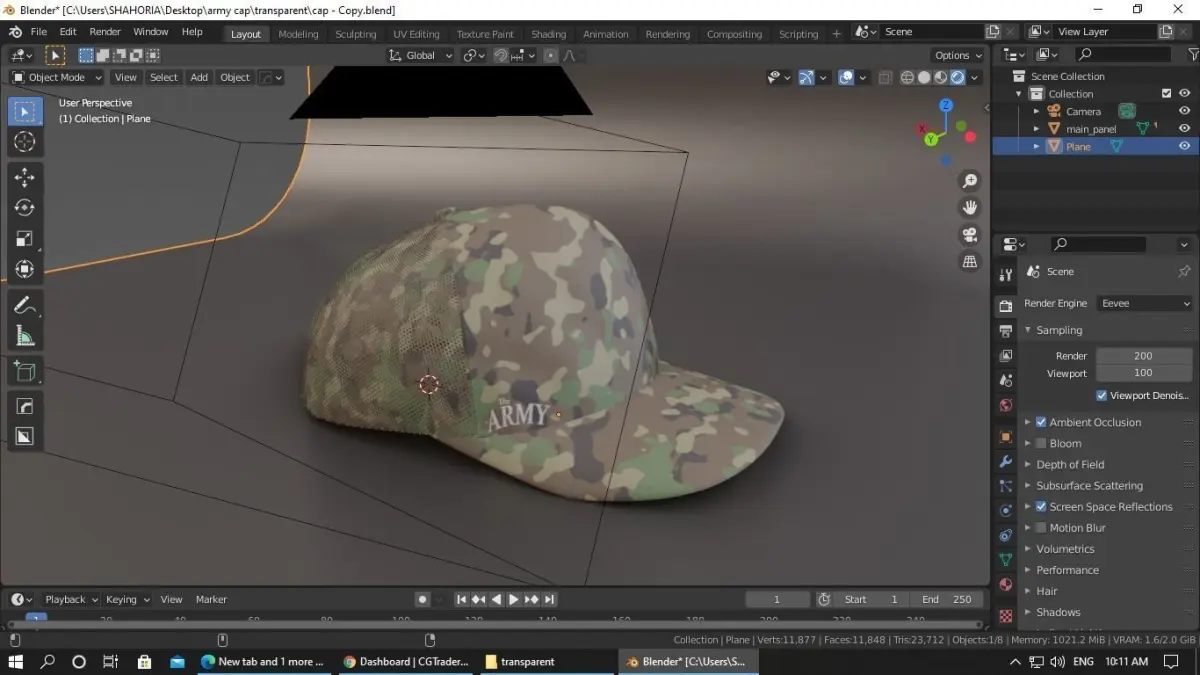This screenshot has height=675, width=1200.
Task: Switch to solid viewport shading
Action: 924,77
